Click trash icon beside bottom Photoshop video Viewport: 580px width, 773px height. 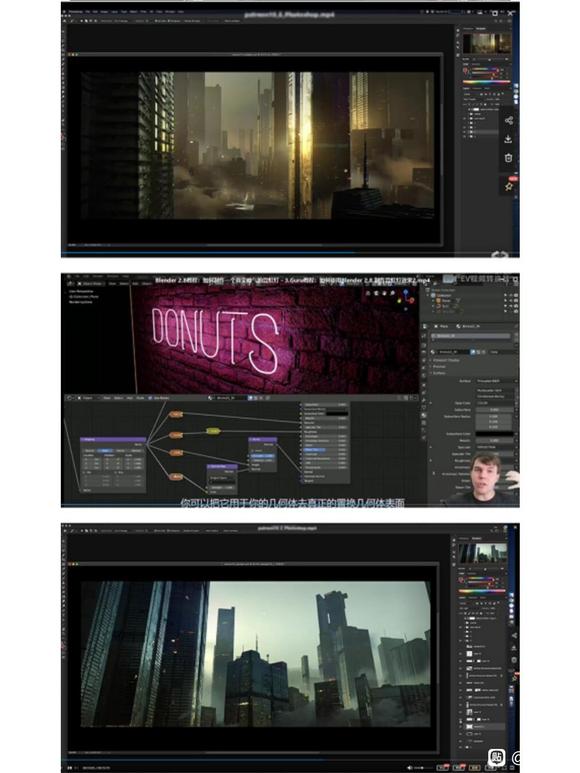pos(514,660)
